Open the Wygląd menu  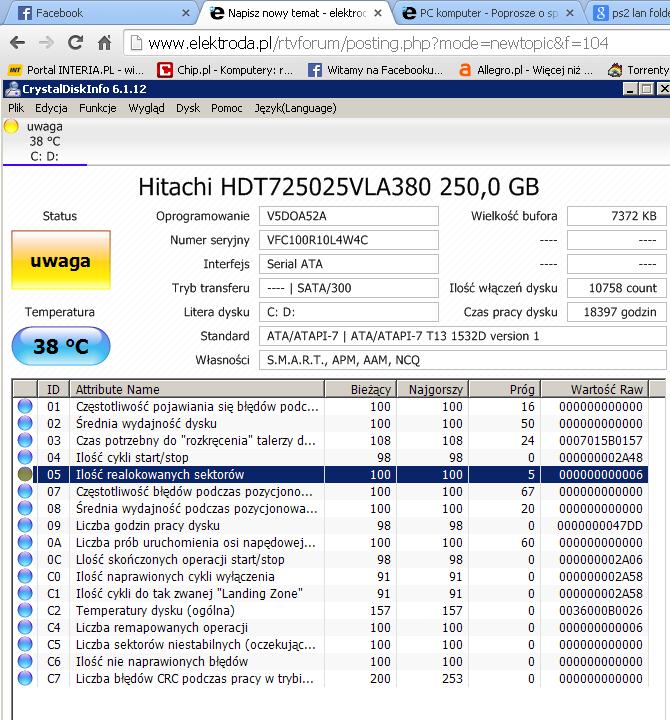[146, 108]
